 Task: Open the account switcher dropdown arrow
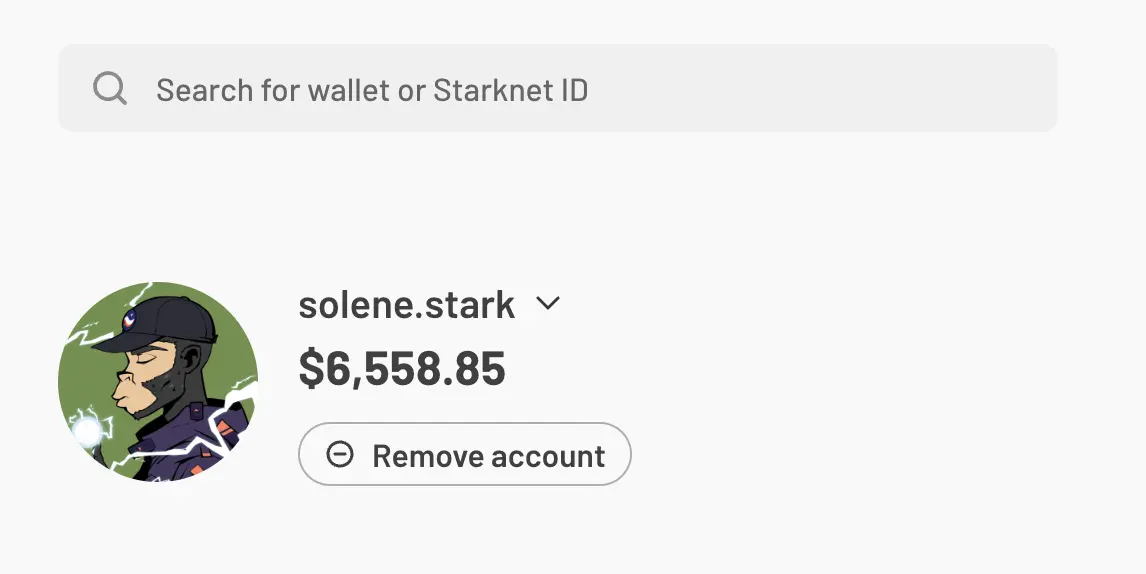coord(547,303)
